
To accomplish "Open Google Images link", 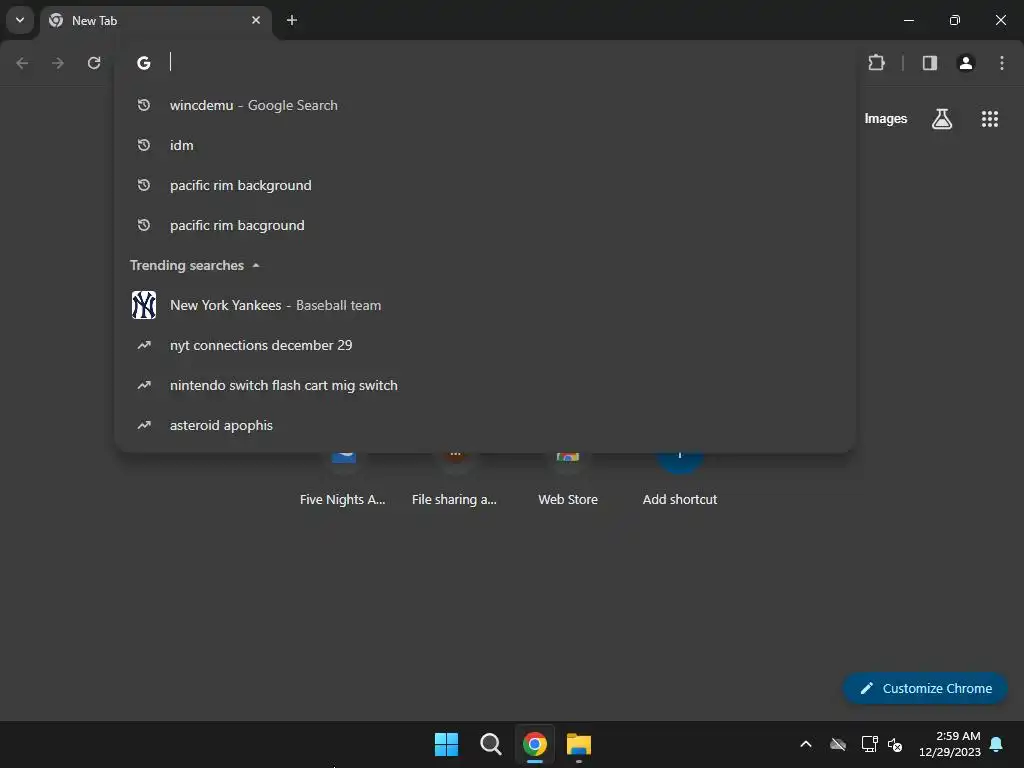I will pyautogui.click(x=886, y=119).
